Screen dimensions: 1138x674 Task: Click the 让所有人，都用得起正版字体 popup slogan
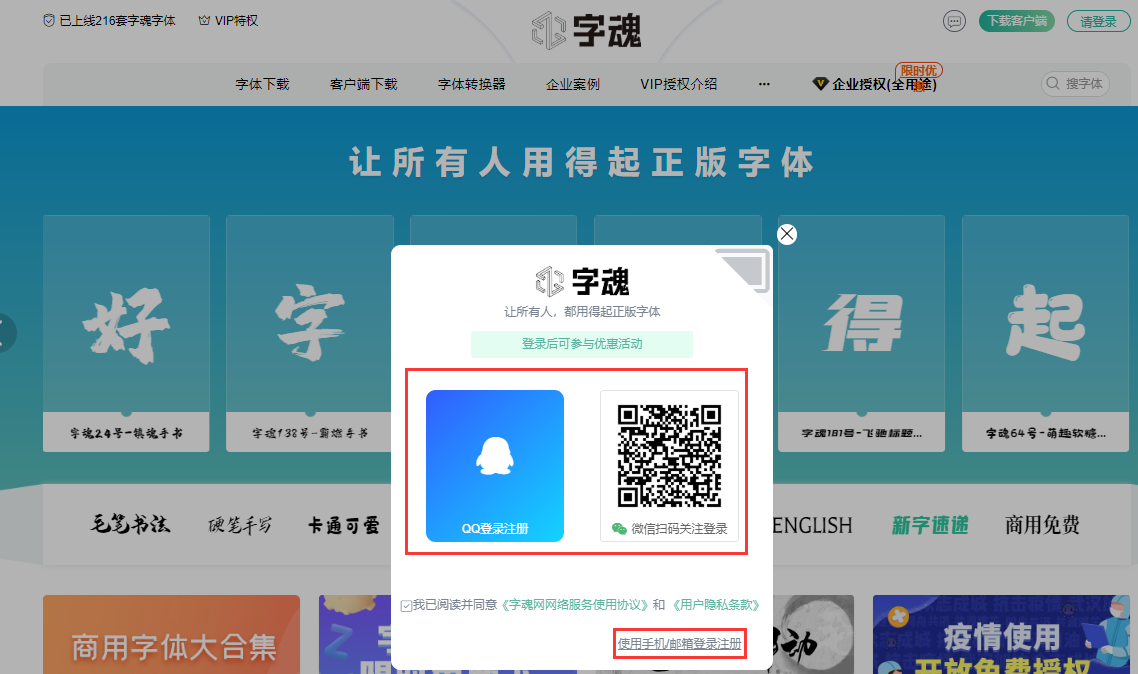pos(582,312)
